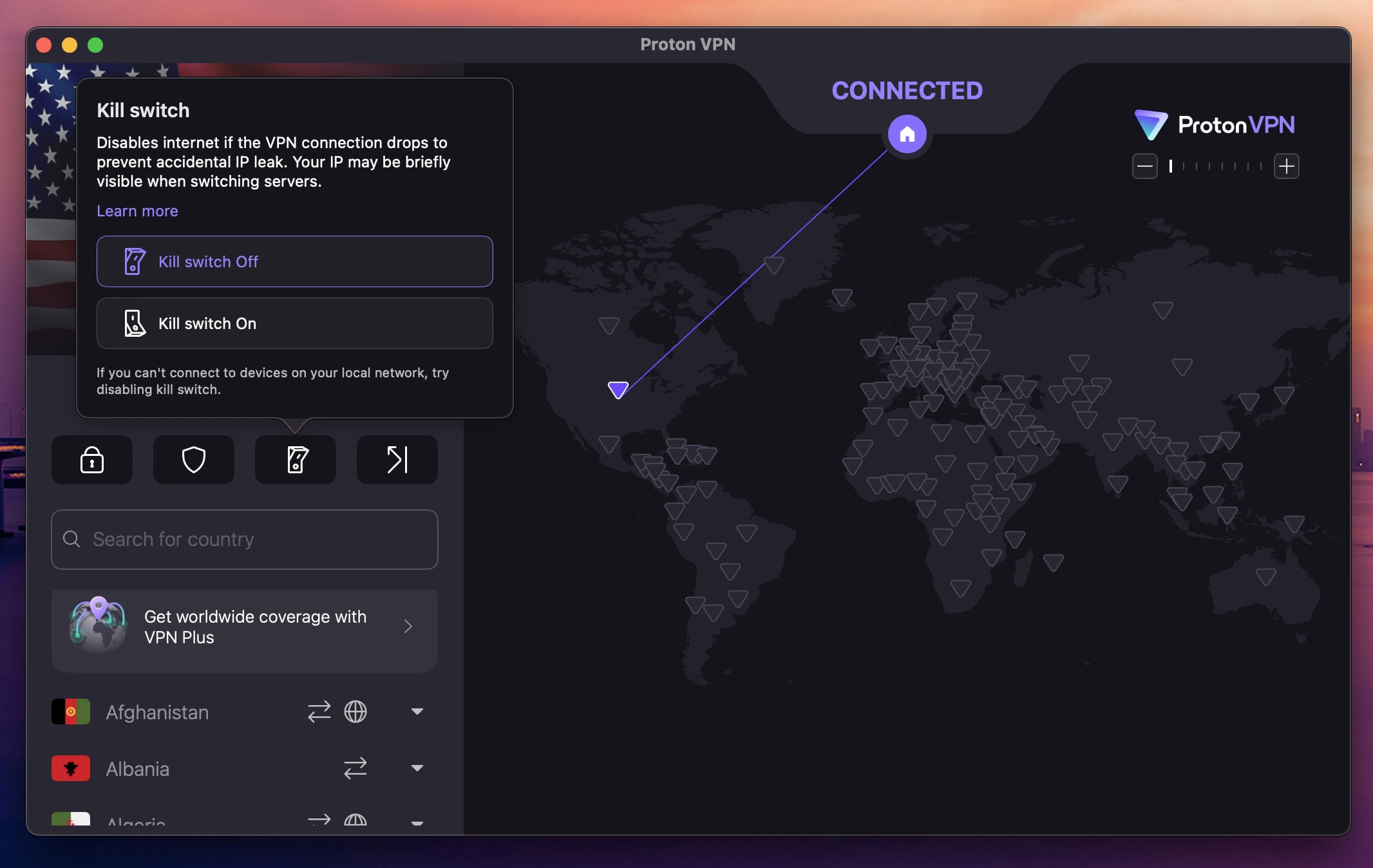The image size is (1373, 868).
Task: Zoom in the map with plus button
Action: (x=1287, y=166)
